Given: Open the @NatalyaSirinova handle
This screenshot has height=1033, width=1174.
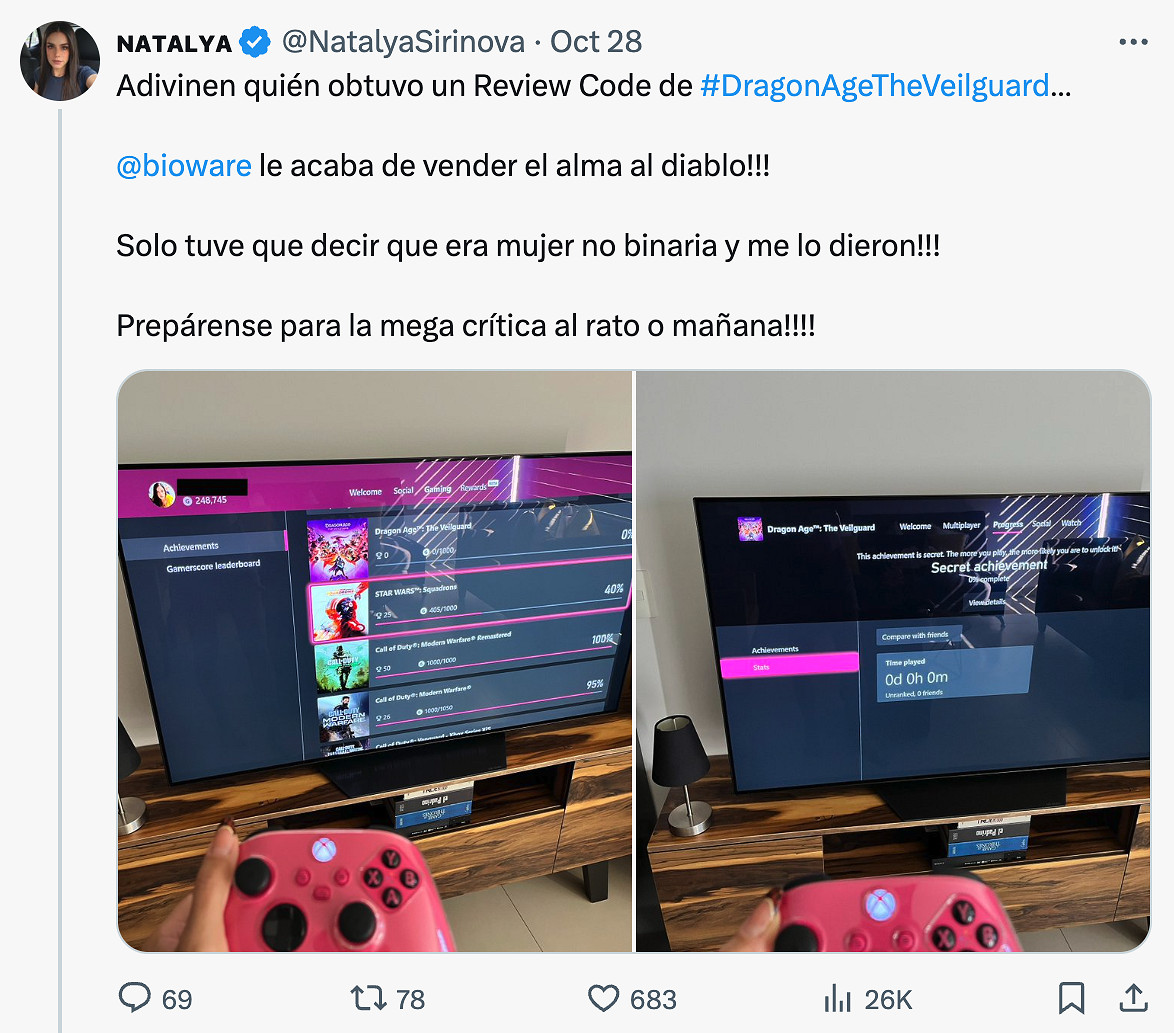Looking at the screenshot, I should 404,42.
